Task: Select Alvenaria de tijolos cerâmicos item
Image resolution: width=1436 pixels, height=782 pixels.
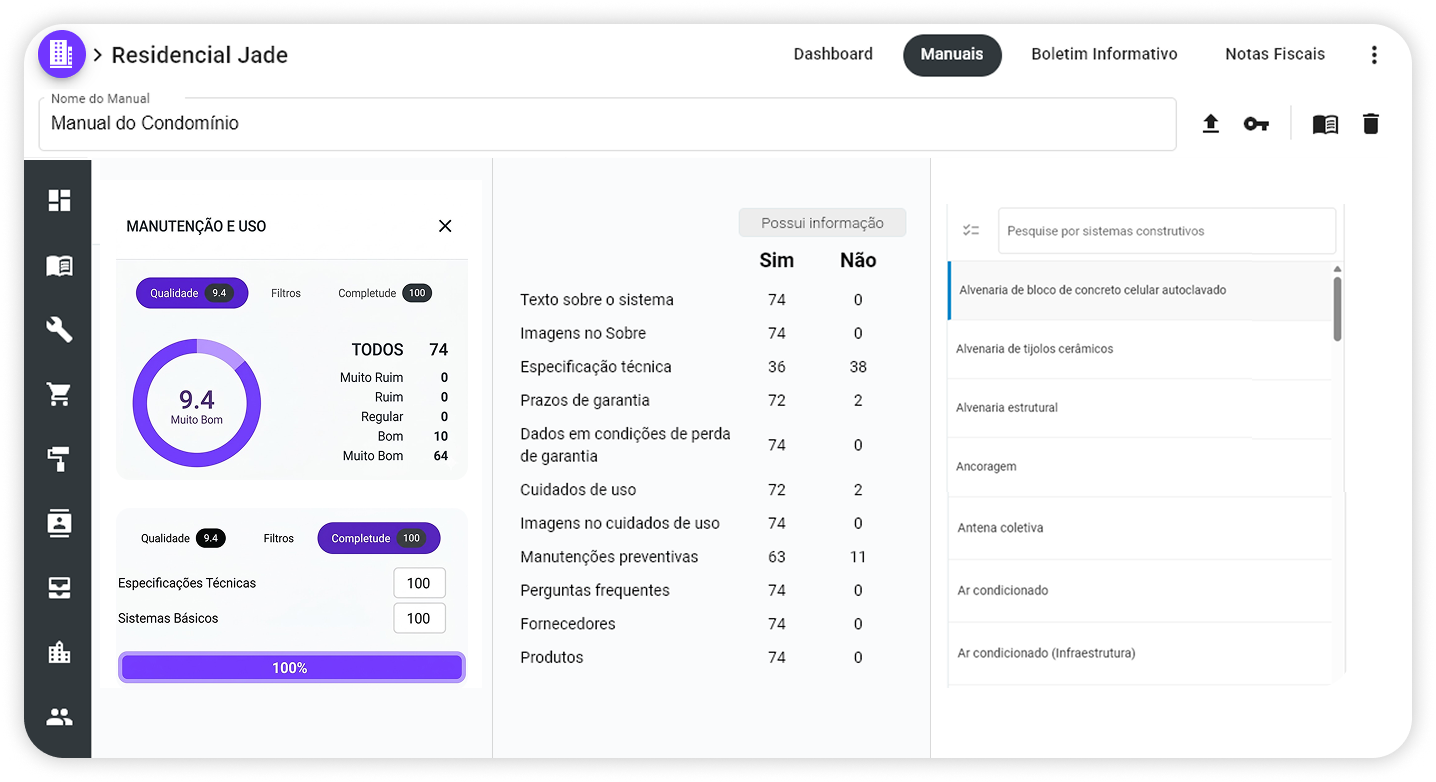Action: coord(1035,349)
